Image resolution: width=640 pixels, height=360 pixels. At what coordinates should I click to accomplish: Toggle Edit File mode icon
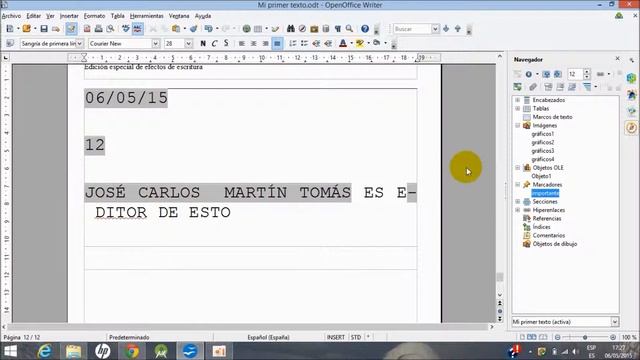[71, 29]
